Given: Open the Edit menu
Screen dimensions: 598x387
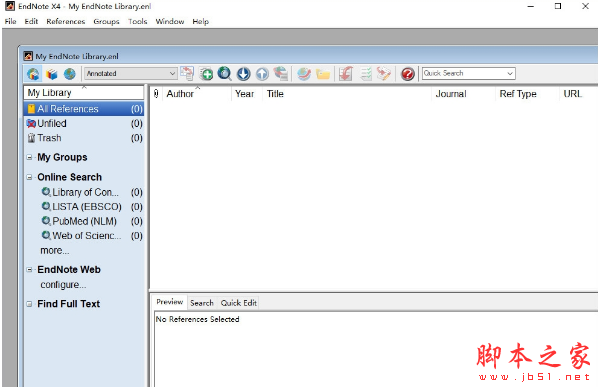Looking at the screenshot, I should pos(31,21).
